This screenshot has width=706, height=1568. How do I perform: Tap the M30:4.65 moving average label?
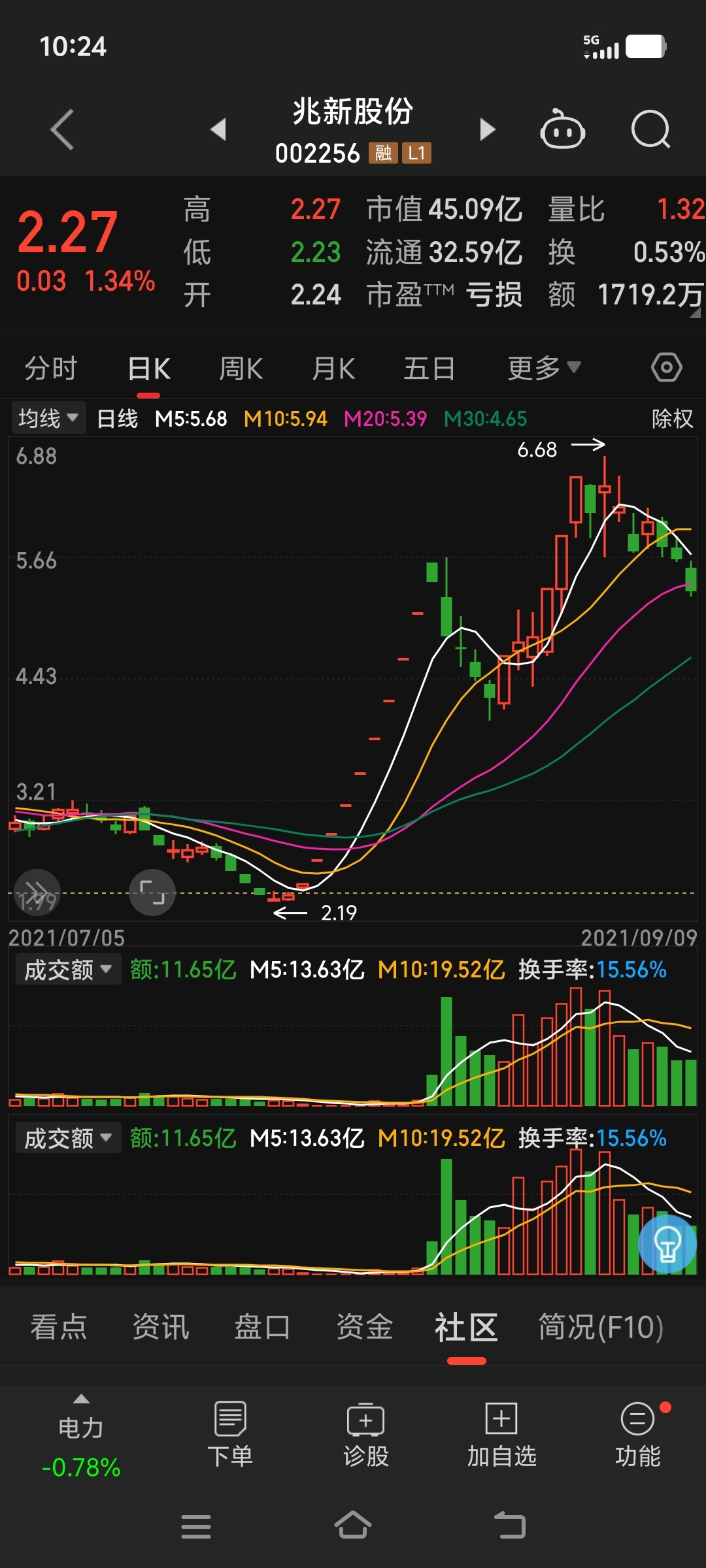click(485, 418)
